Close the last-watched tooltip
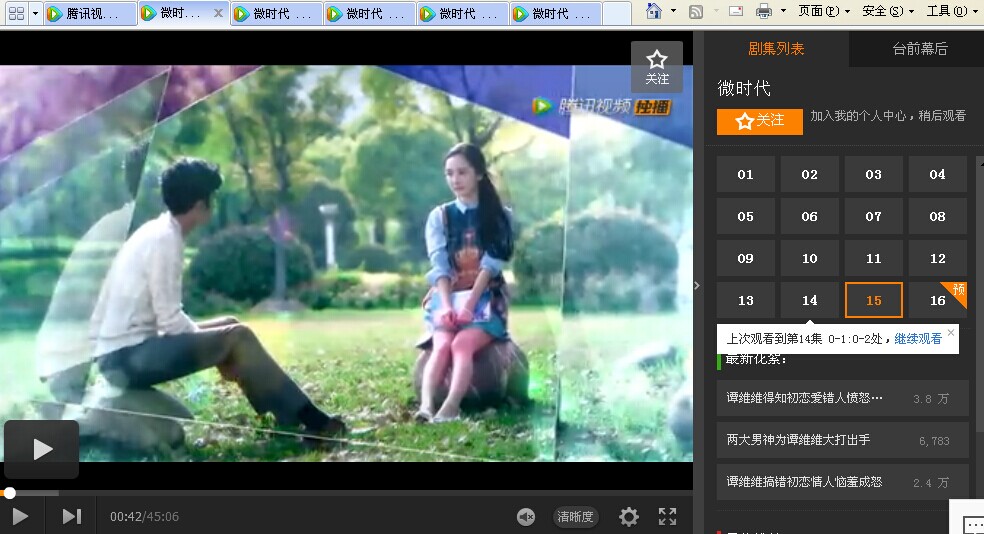 click(x=951, y=333)
